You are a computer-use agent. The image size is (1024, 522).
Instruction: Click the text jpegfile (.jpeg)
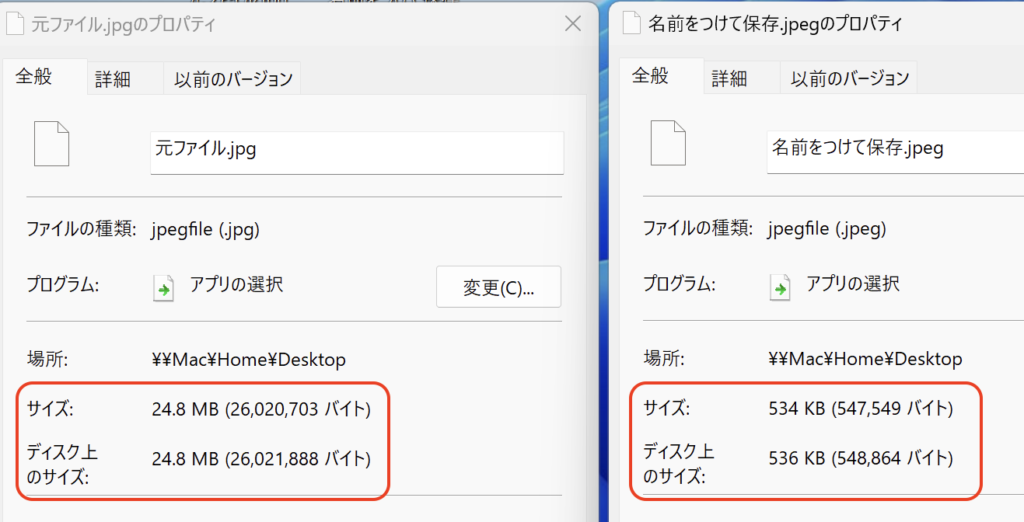pos(827,229)
